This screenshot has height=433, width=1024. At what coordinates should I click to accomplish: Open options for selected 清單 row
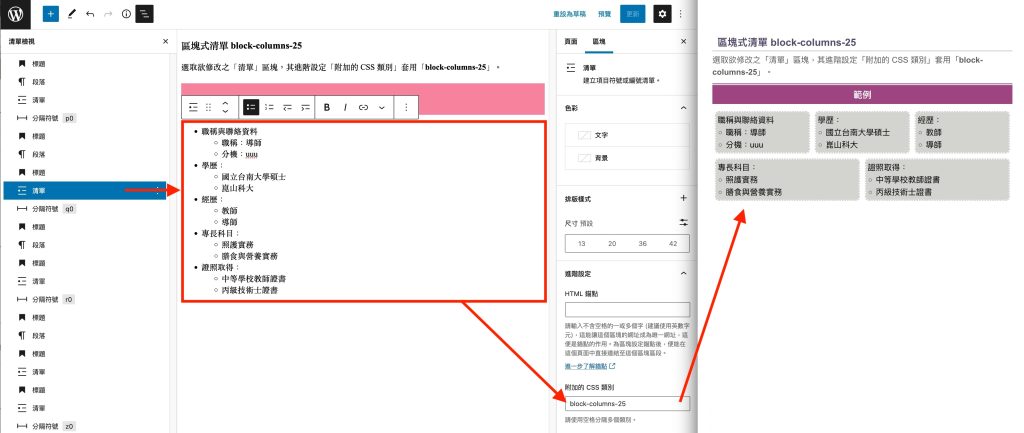point(157,190)
